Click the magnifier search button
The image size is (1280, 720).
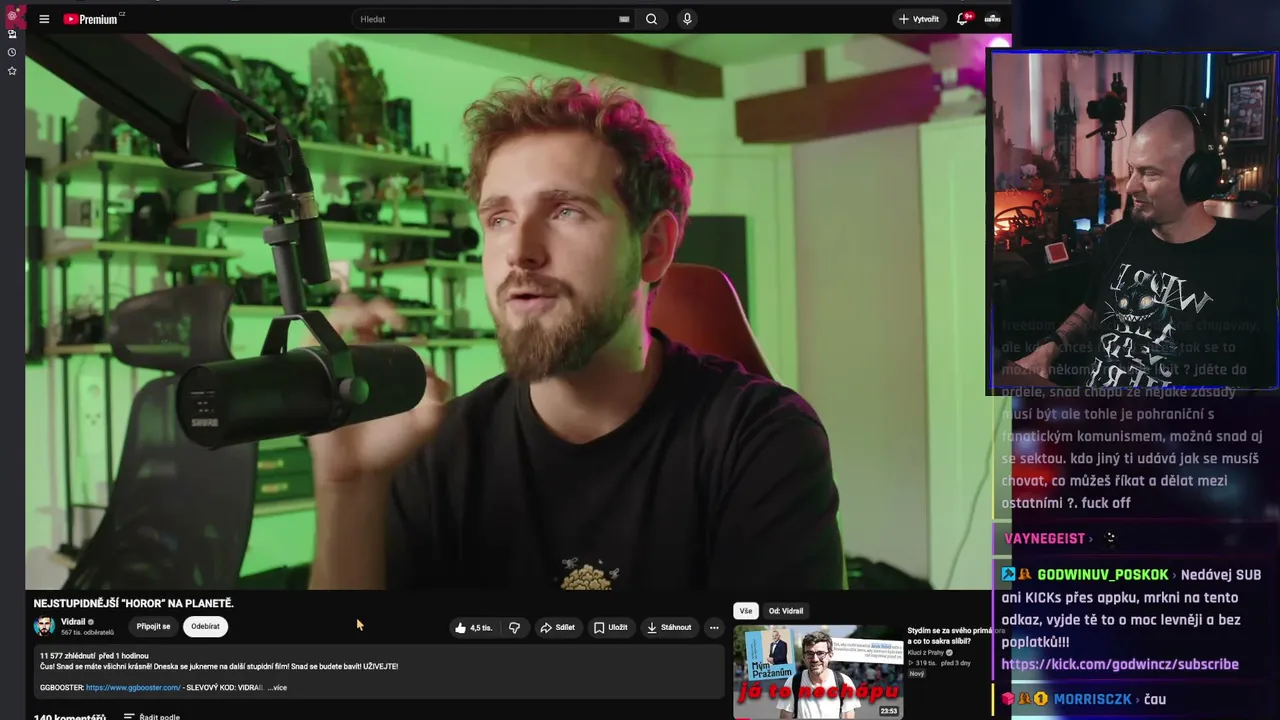(652, 19)
